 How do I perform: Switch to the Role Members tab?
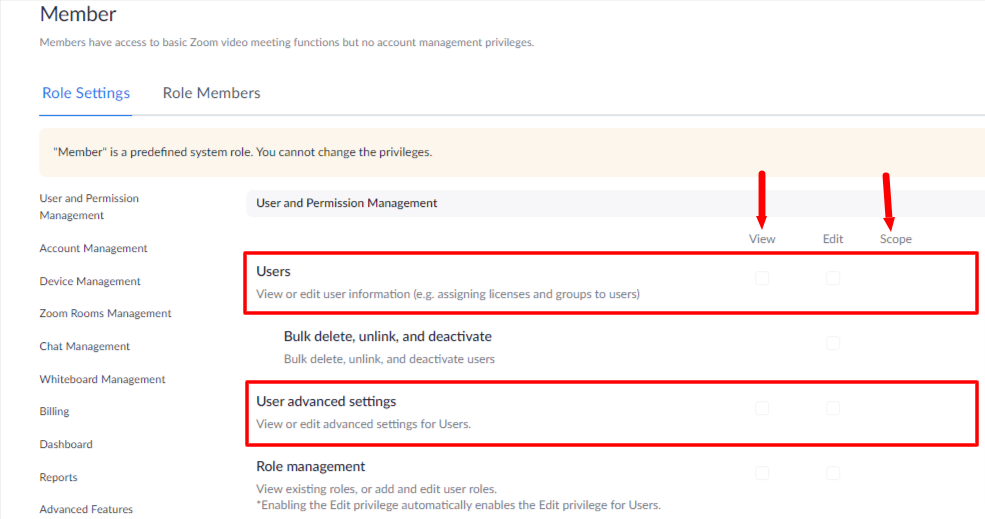coord(211,93)
